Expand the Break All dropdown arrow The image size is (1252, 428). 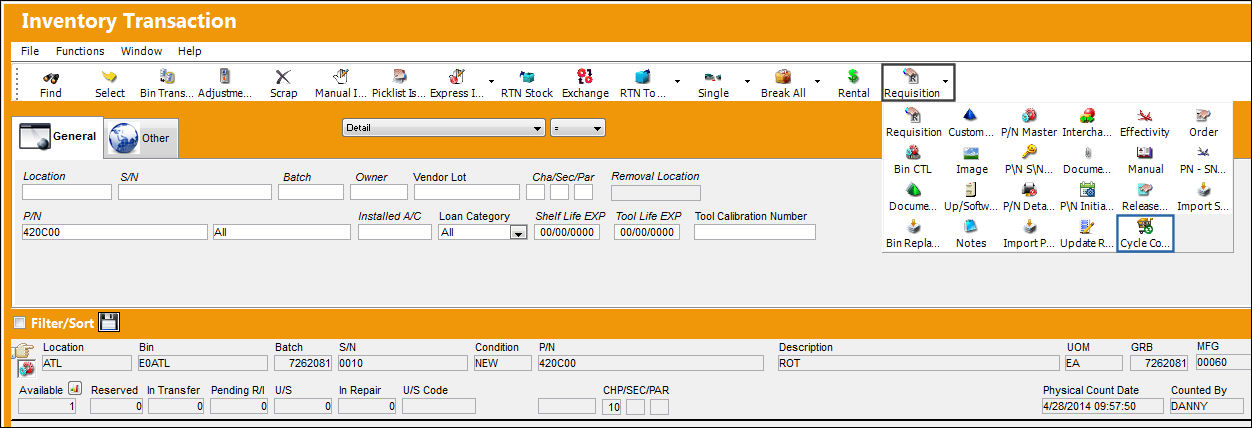pyautogui.click(x=817, y=83)
